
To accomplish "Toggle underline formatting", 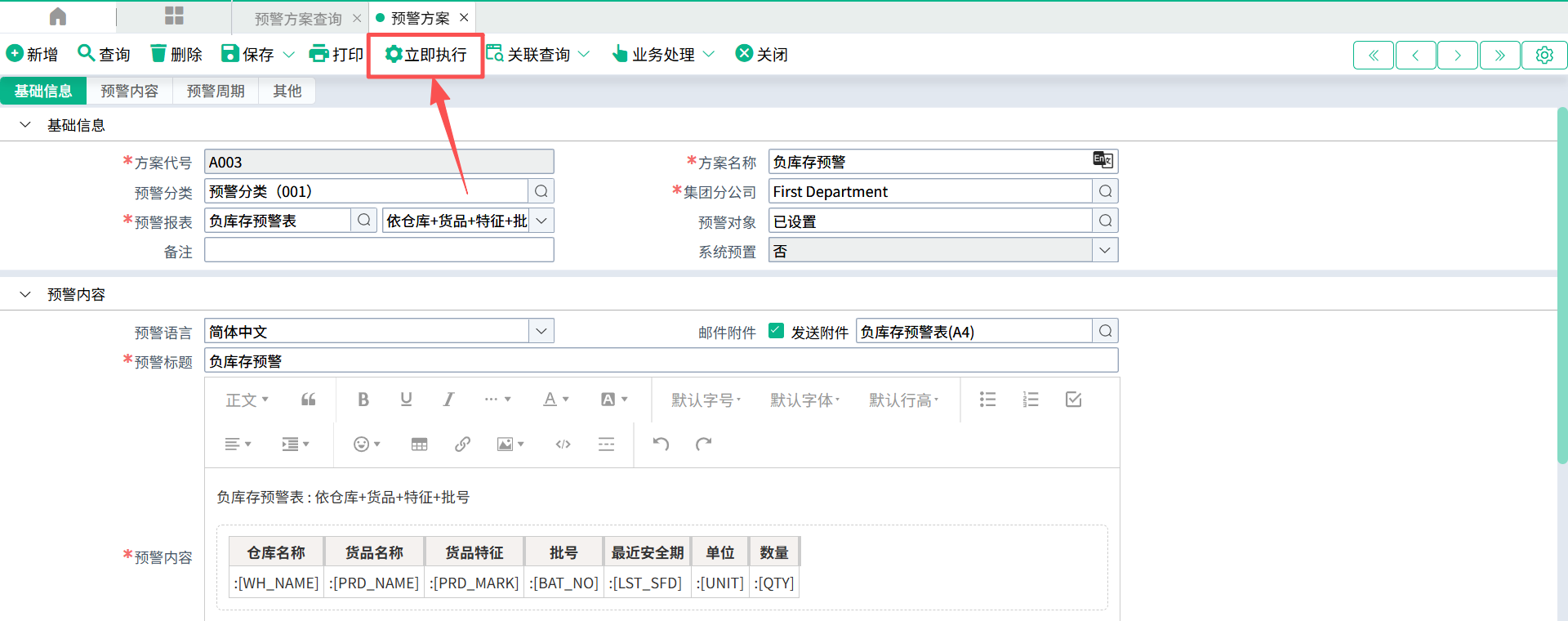I will click(406, 400).
